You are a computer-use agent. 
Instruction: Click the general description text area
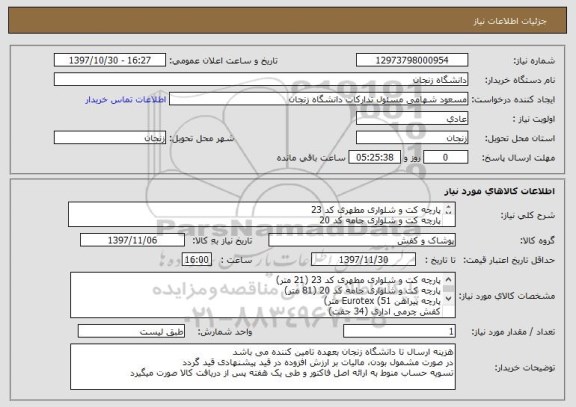[x=262, y=215]
